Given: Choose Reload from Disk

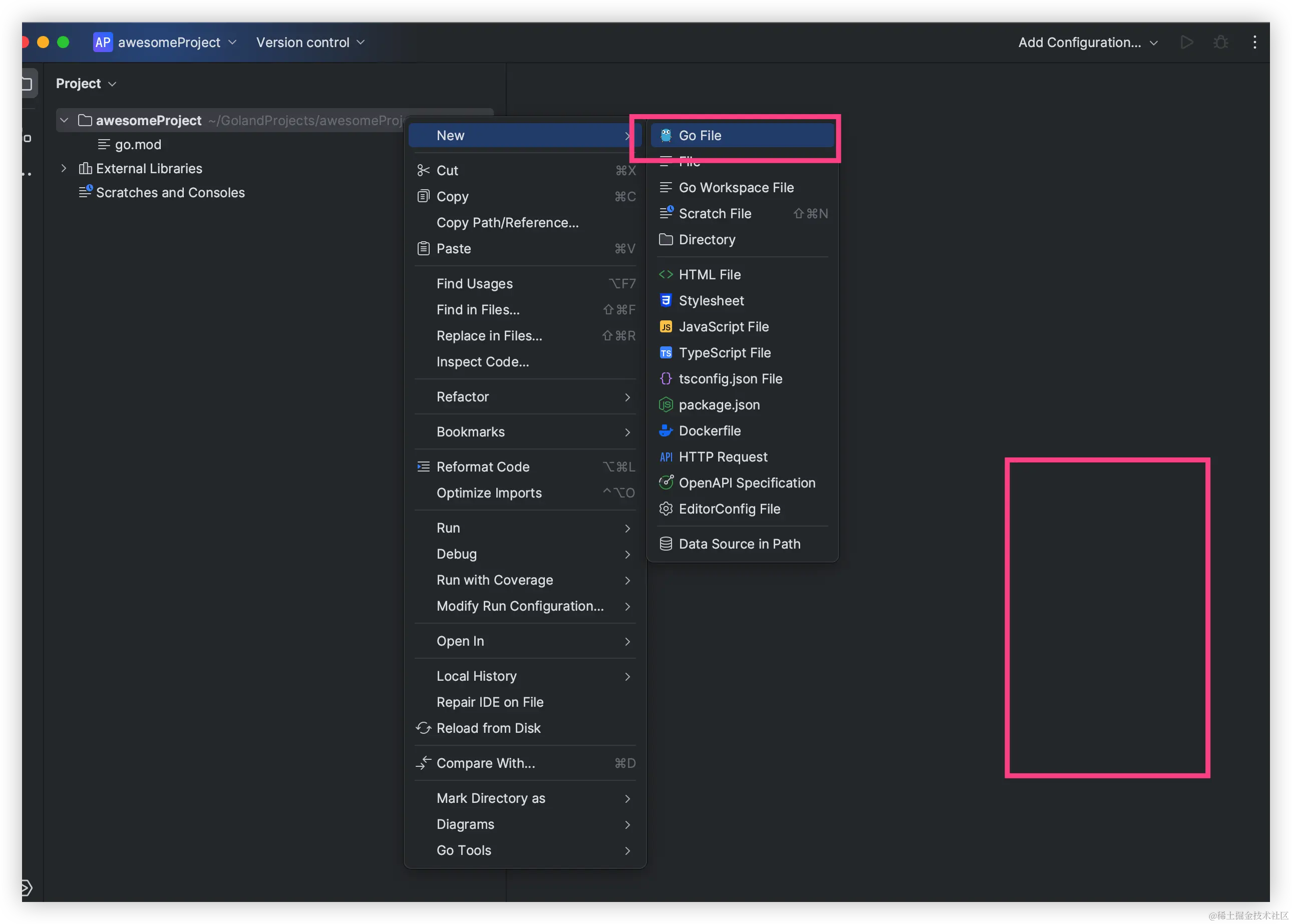Looking at the screenshot, I should tap(488, 728).
